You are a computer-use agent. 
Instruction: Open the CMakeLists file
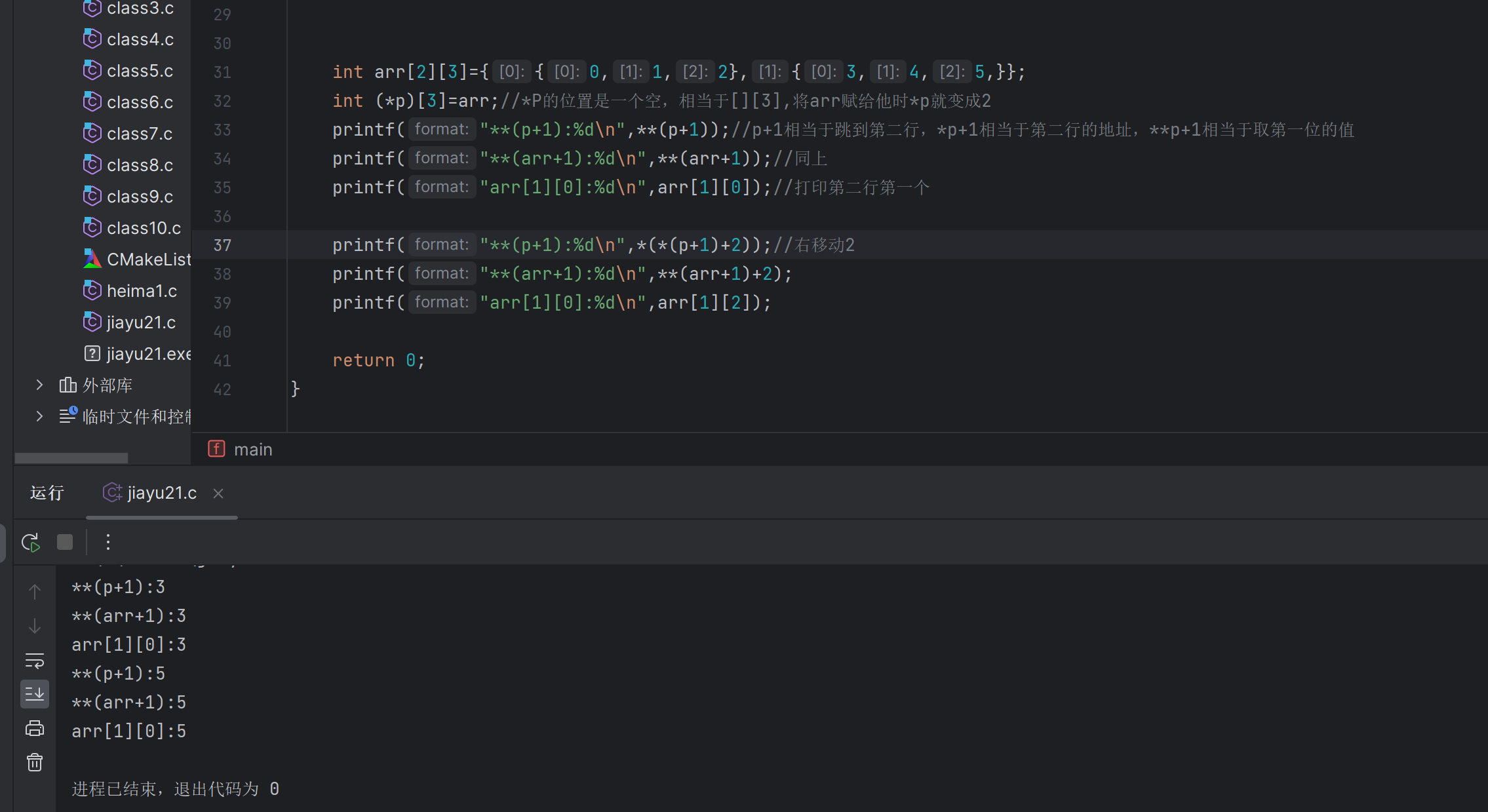(137, 260)
